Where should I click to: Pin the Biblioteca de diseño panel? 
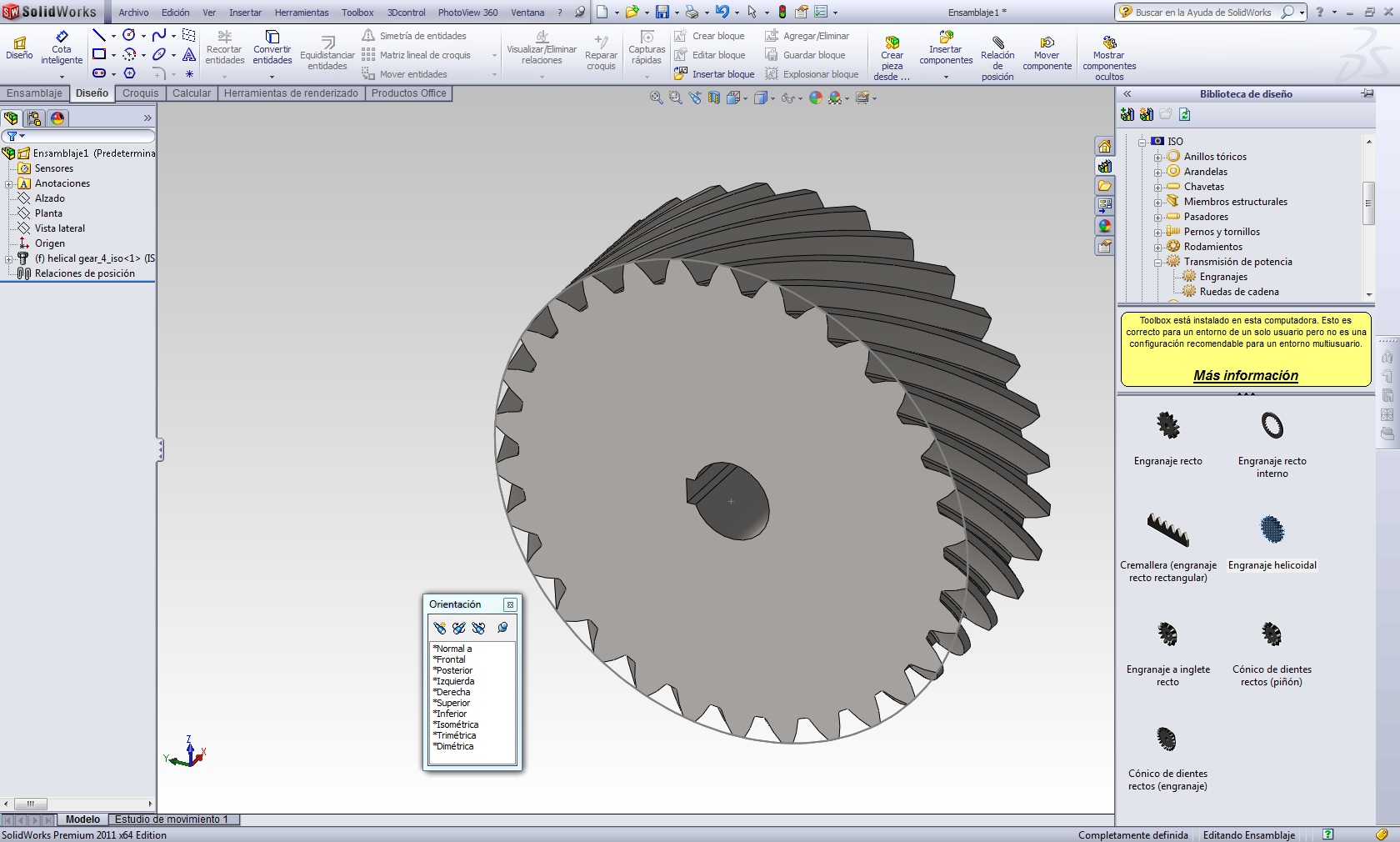tap(1367, 93)
